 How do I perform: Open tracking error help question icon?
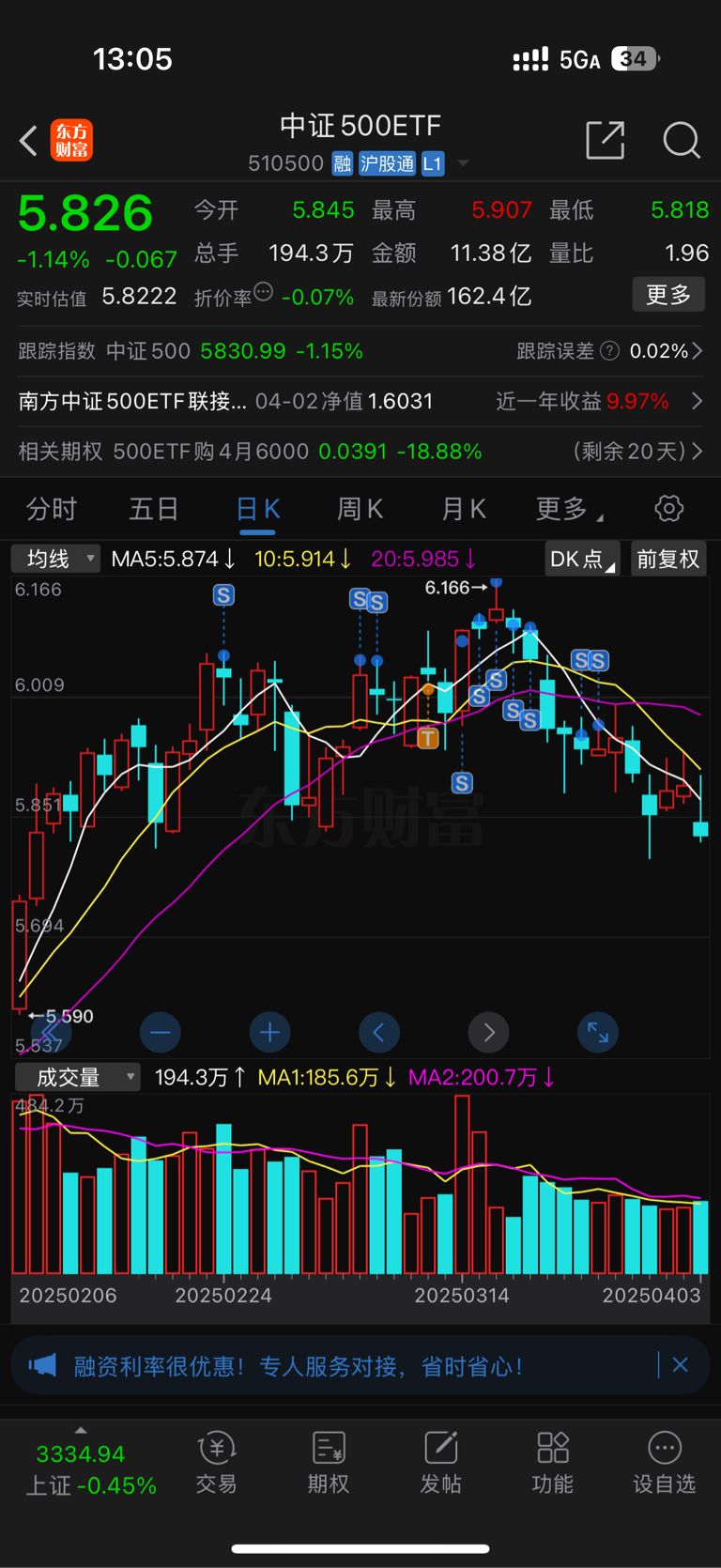point(609,351)
